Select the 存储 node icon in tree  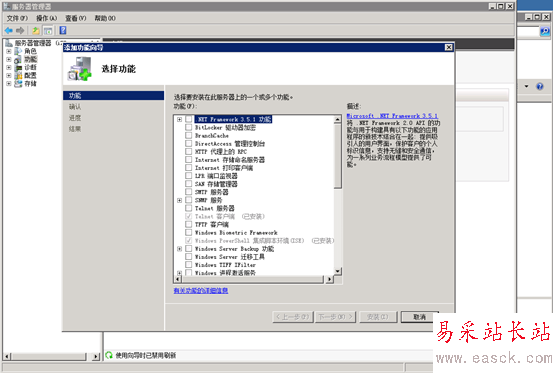coord(18,84)
